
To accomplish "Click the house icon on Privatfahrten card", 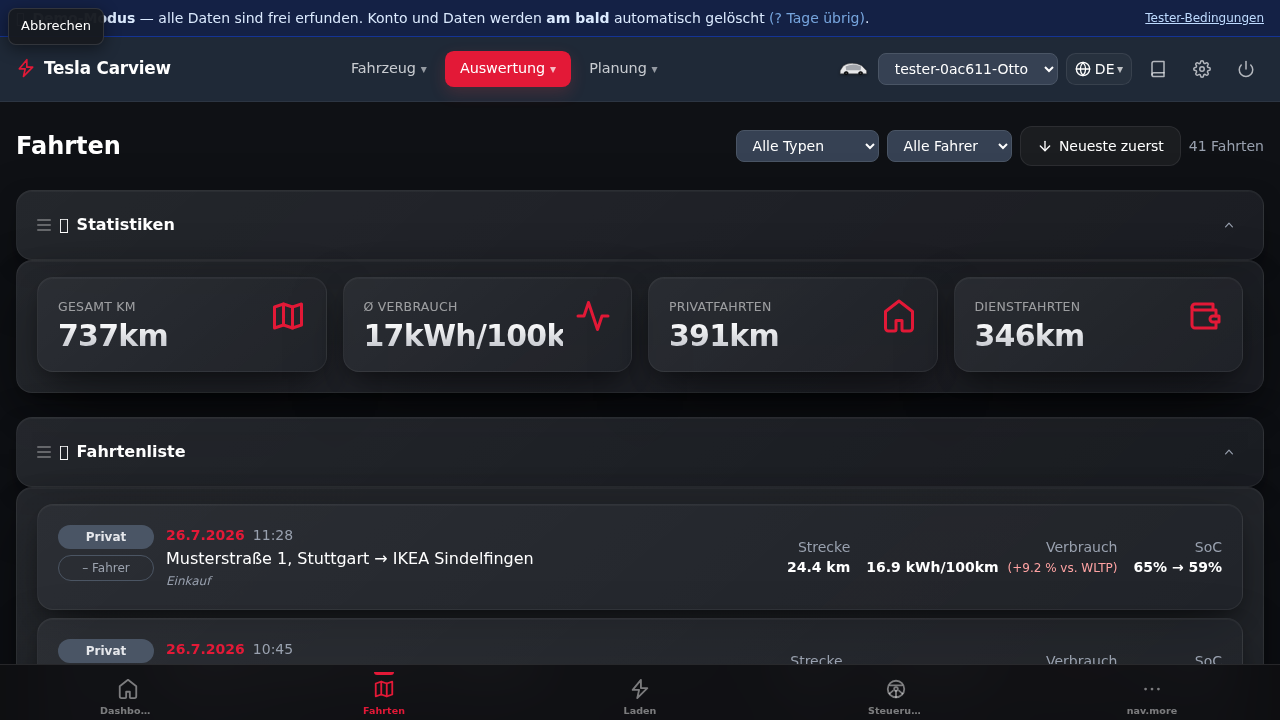I will point(899,316).
